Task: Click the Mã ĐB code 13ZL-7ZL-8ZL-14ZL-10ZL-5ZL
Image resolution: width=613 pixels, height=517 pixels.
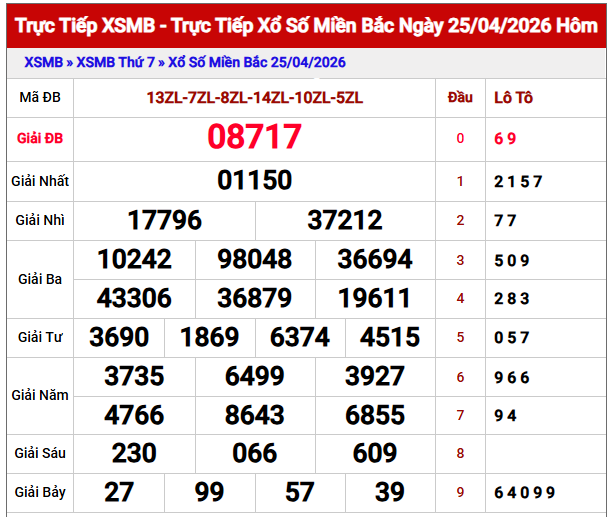Action: pos(255,98)
